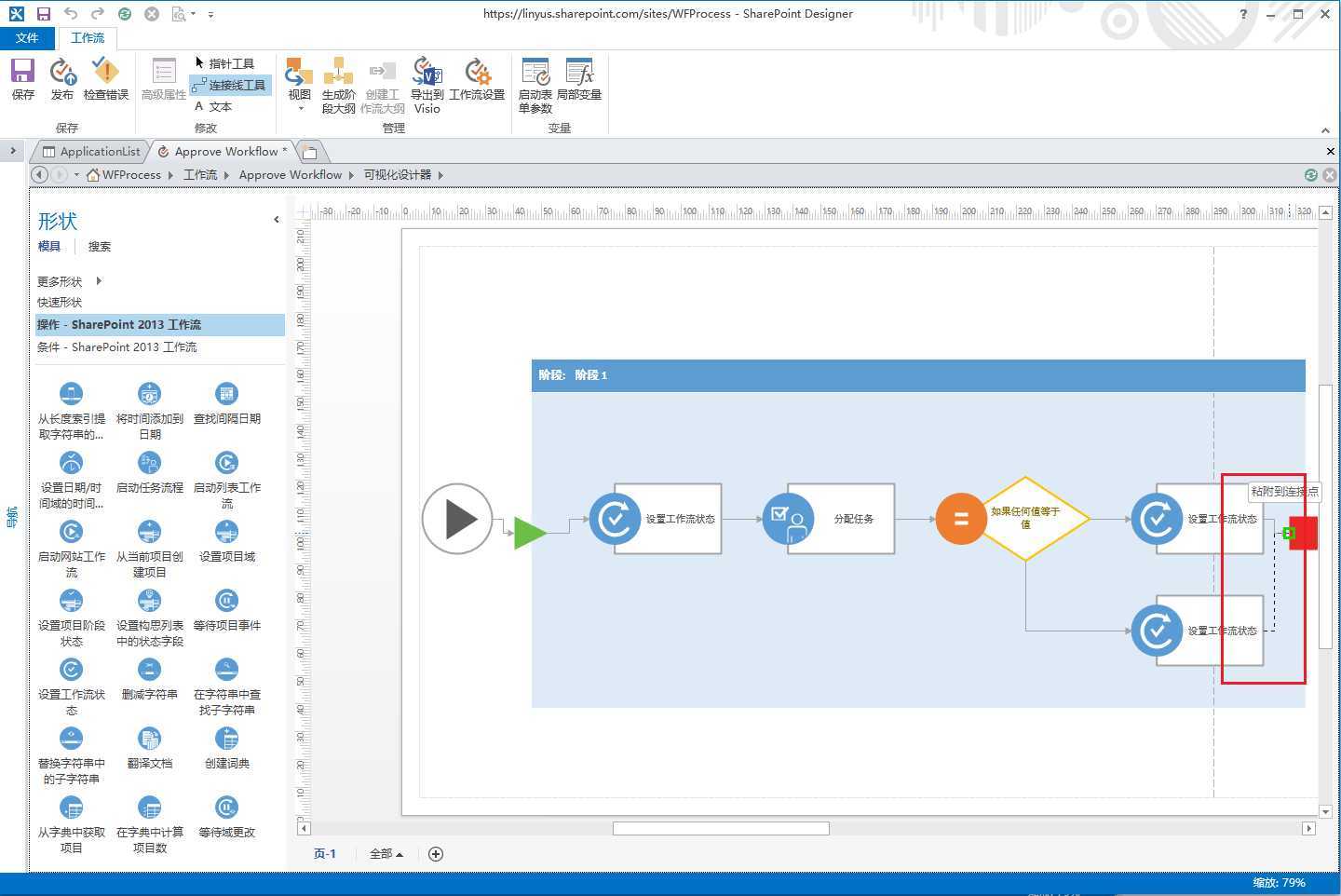Viewport: 1341px width, 896px height.
Task: Switch to ApplicationList document tab
Action: (90, 151)
